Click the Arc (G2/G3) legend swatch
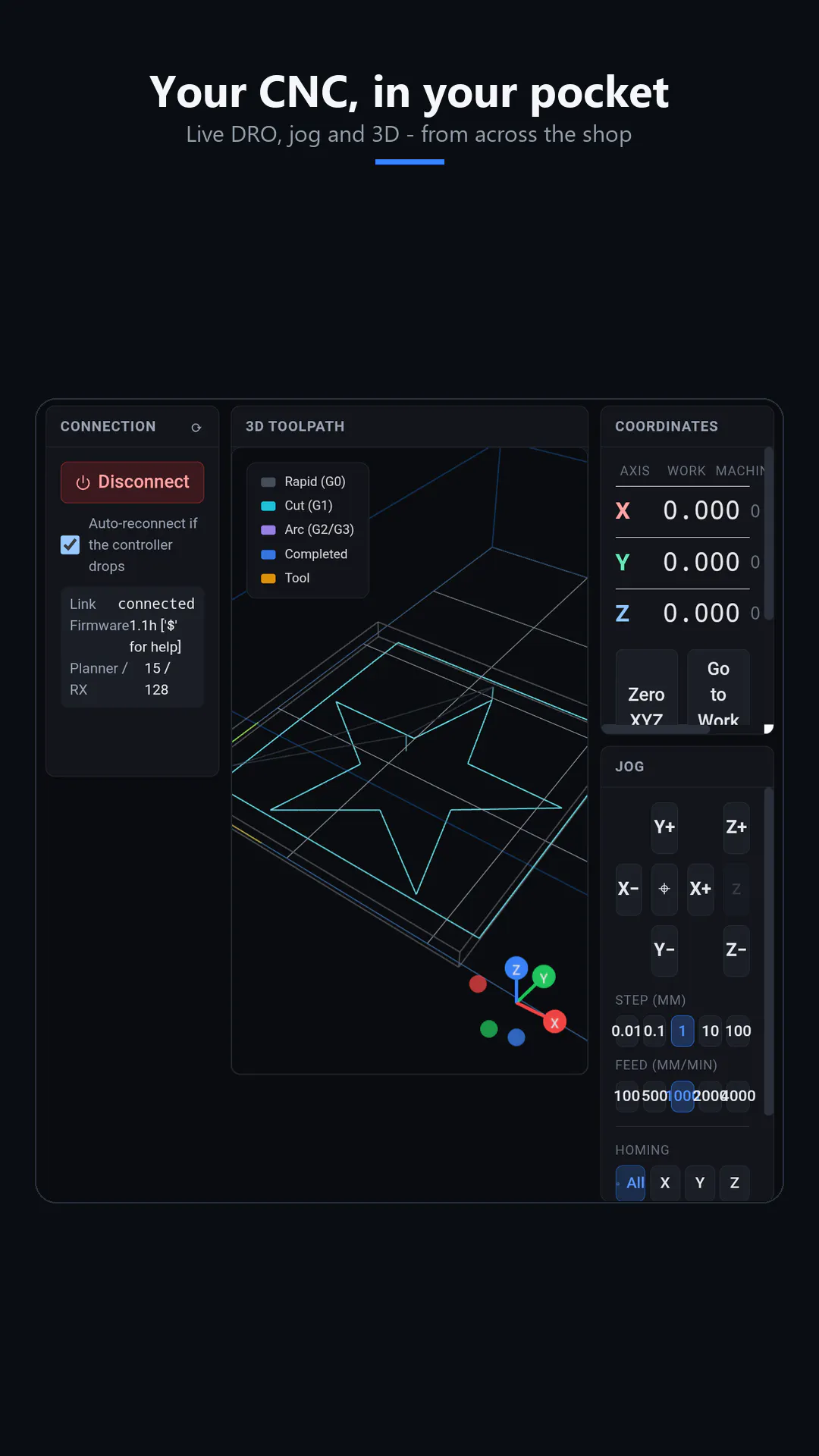Image resolution: width=819 pixels, height=1456 pixels. [268, 530]
